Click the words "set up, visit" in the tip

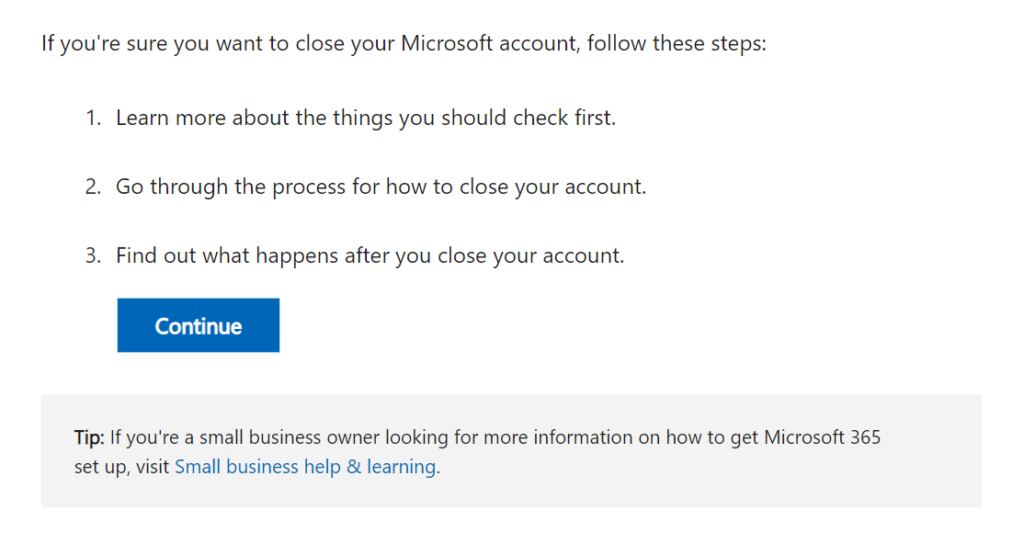(122, 467)
